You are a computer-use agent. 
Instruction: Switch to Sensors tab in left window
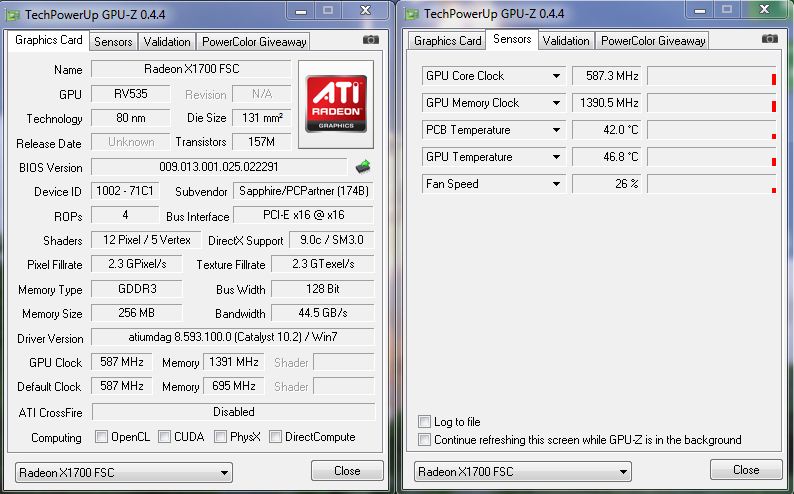[113, 42]
